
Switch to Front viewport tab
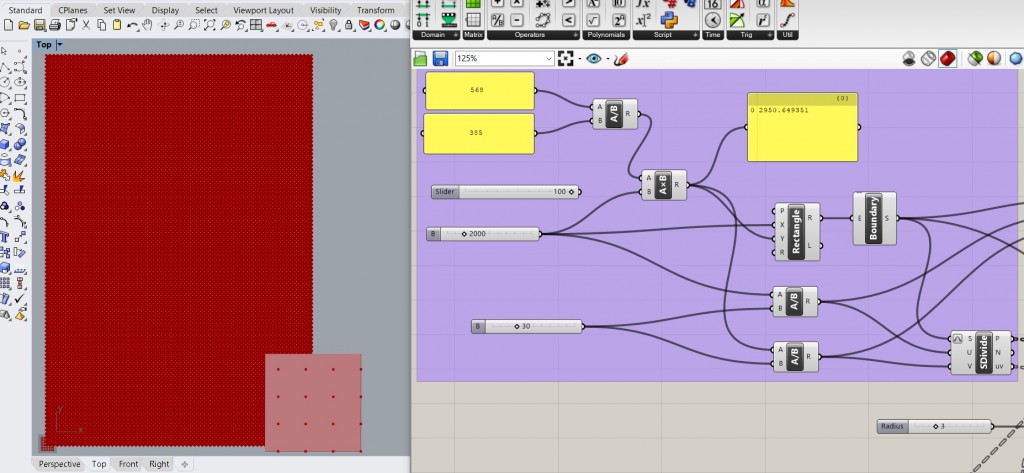pos(128,464)
